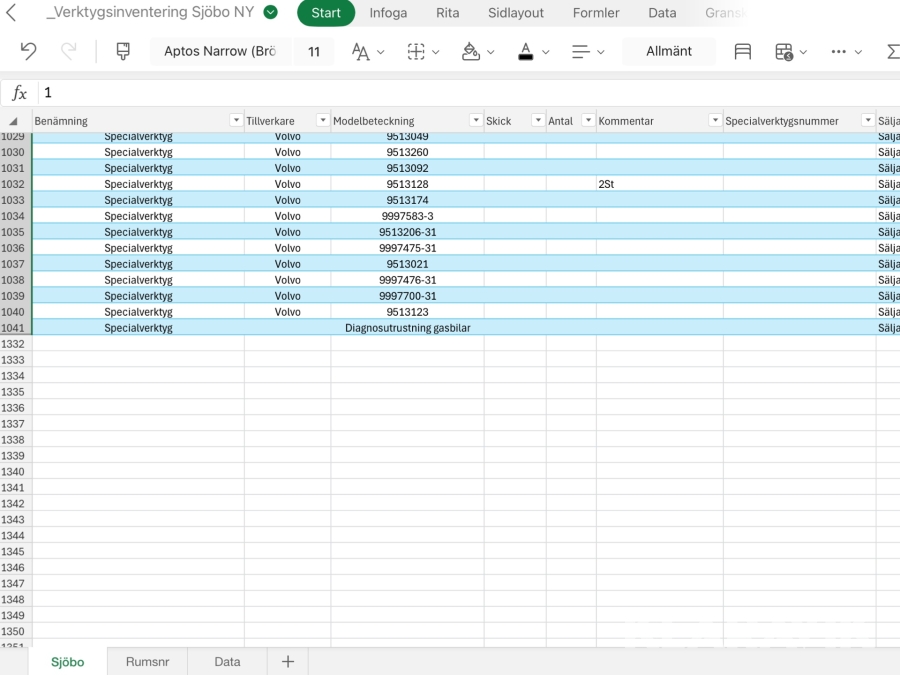
Task: Click the cell styles icon
Action: click(743, 51)
